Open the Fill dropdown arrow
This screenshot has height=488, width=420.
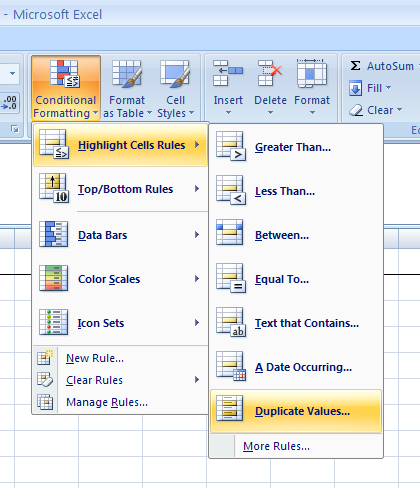[388, 88]
